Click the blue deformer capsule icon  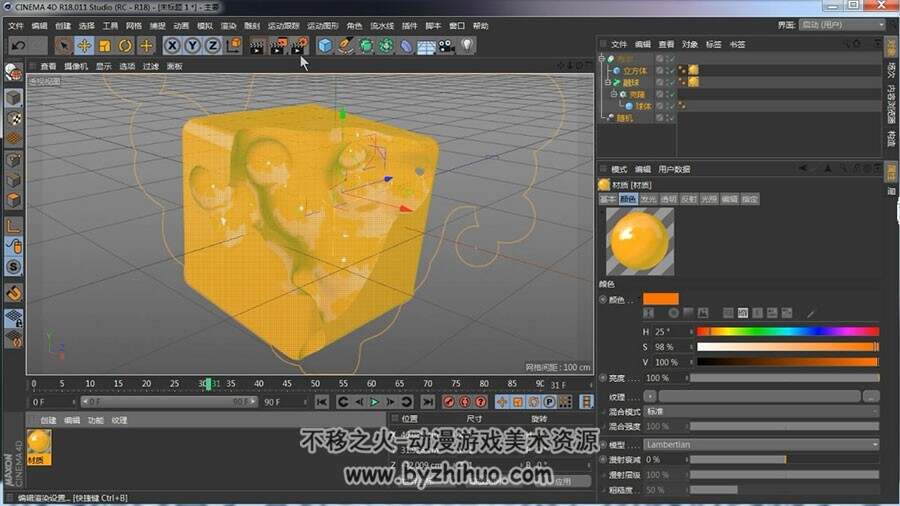point(406,46)
